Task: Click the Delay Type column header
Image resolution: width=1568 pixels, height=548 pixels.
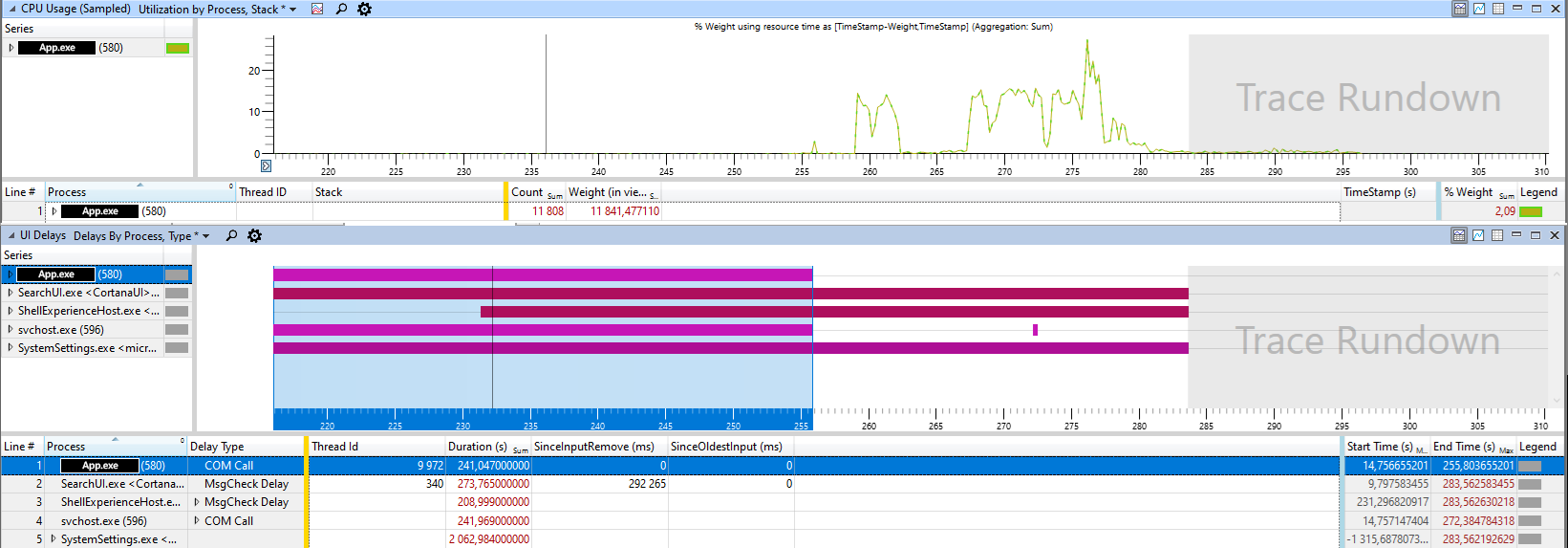Action: pyautogui.click(x=217, y=447)
